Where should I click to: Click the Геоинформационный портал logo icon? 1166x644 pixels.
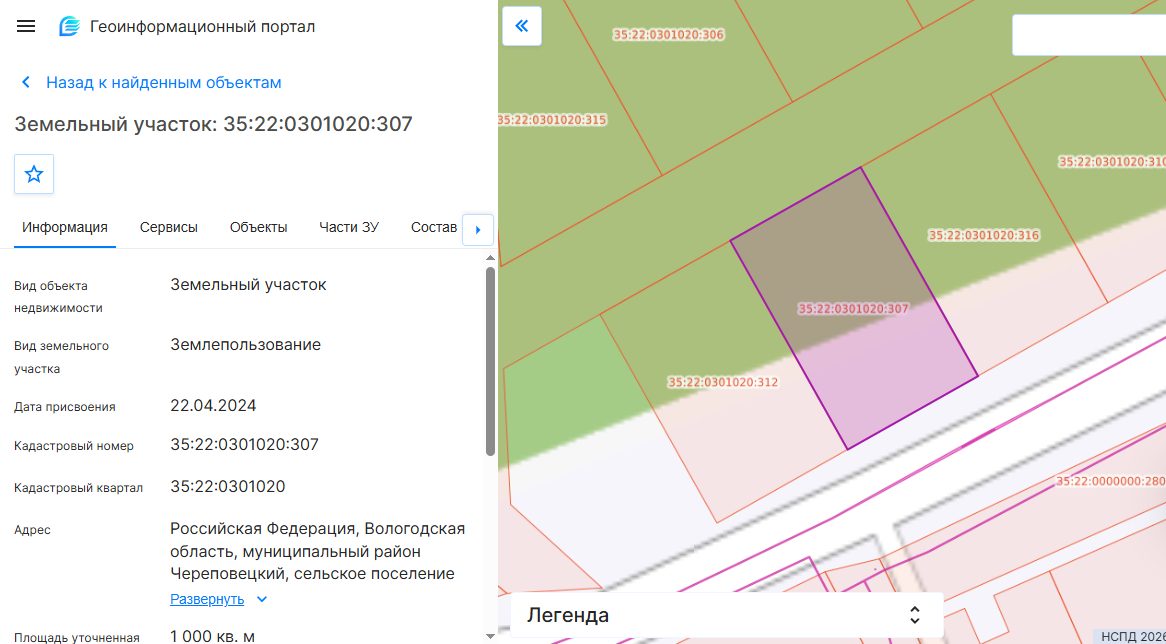tap(69, 27)
